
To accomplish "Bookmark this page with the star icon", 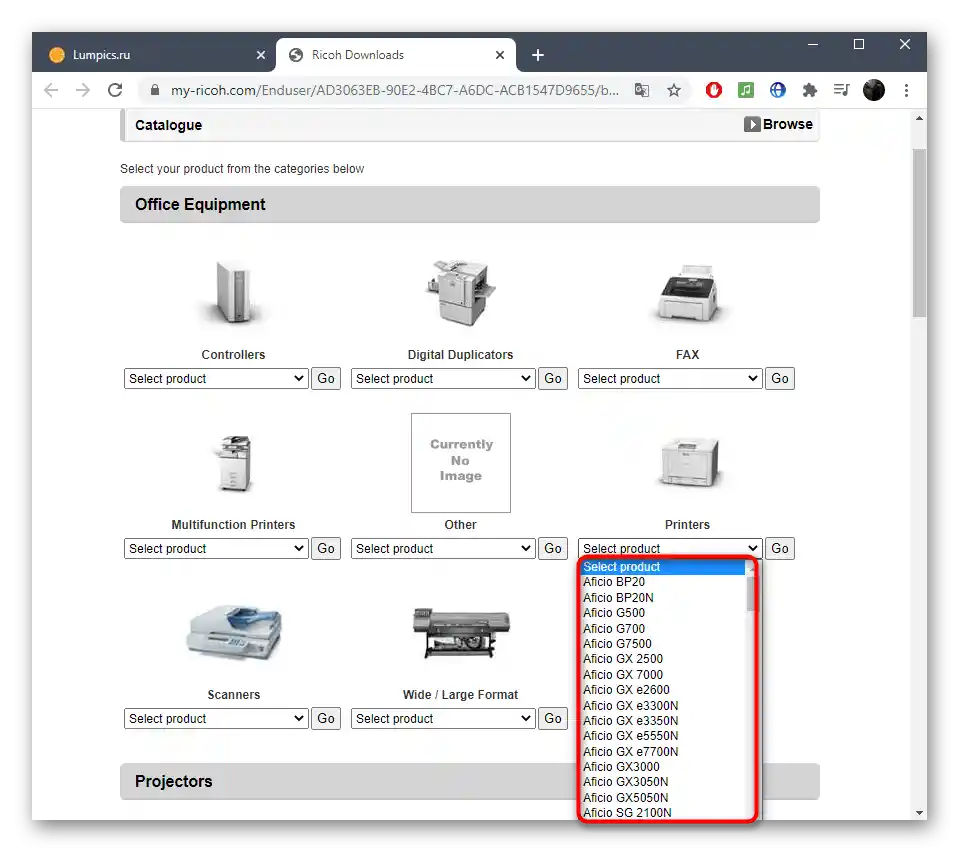I will point(674,91).
